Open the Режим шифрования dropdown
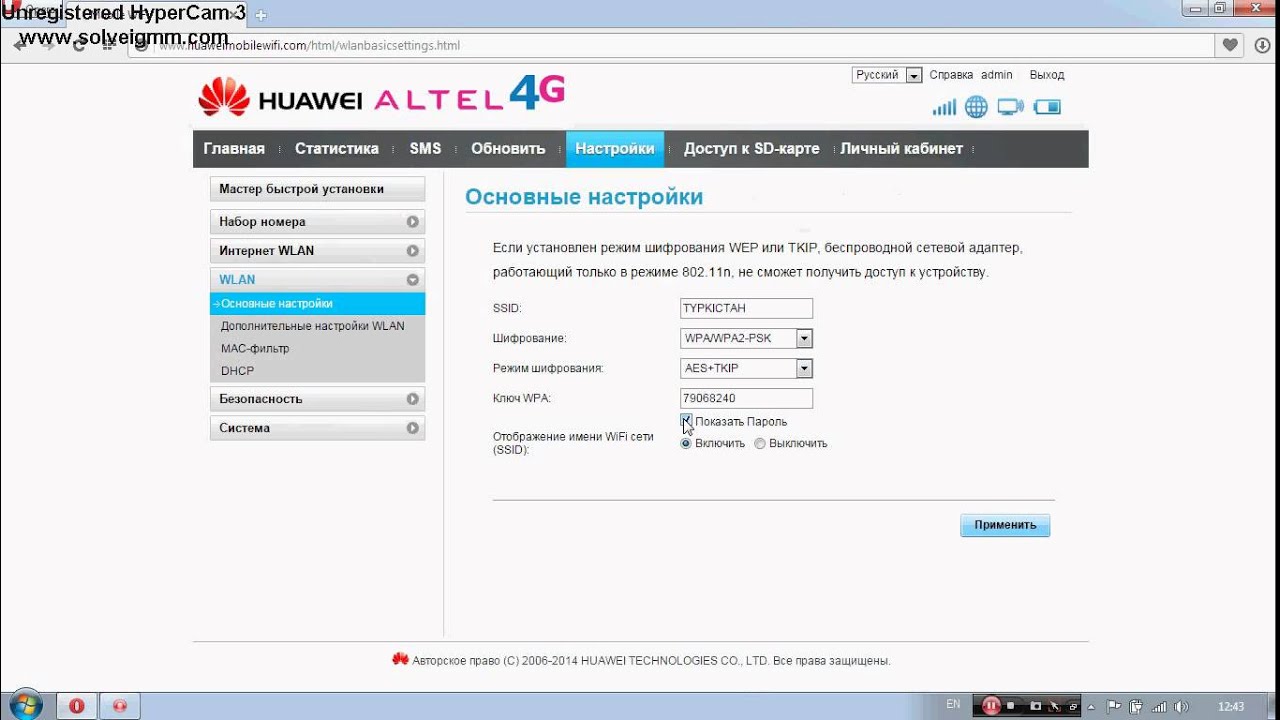1280x720 pixels. [746, 368]
